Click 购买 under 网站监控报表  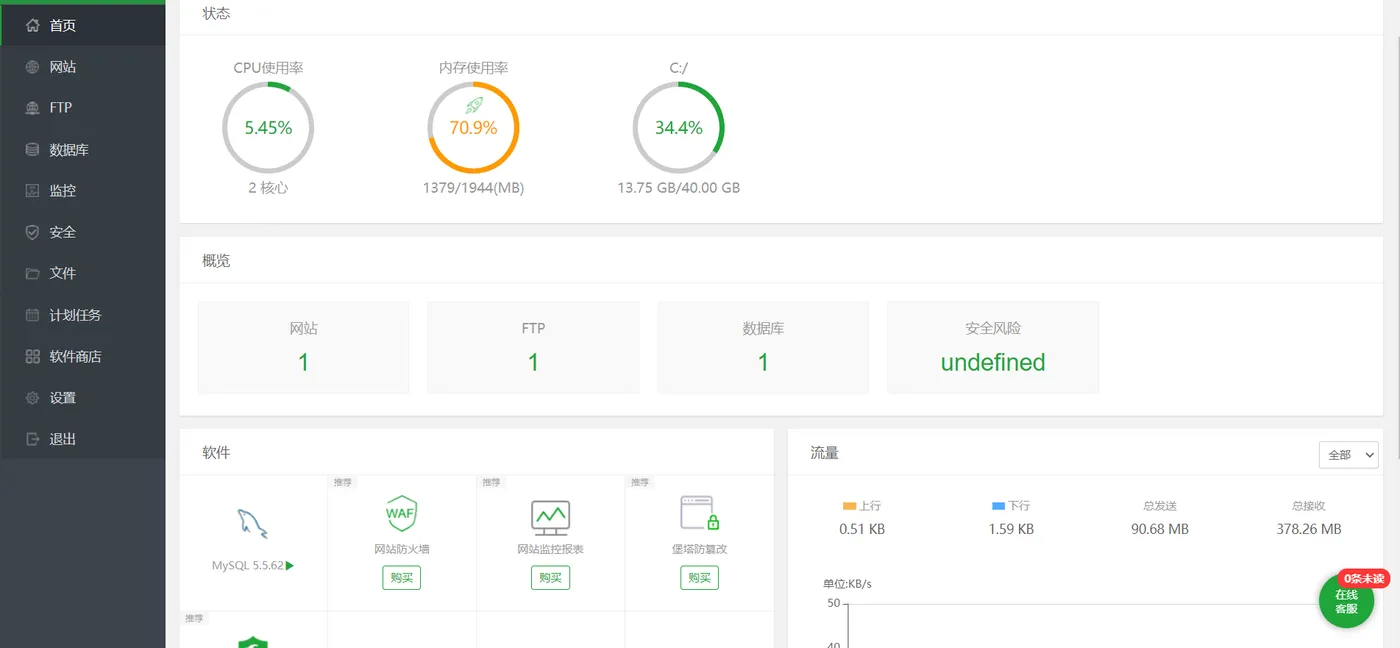550,578
